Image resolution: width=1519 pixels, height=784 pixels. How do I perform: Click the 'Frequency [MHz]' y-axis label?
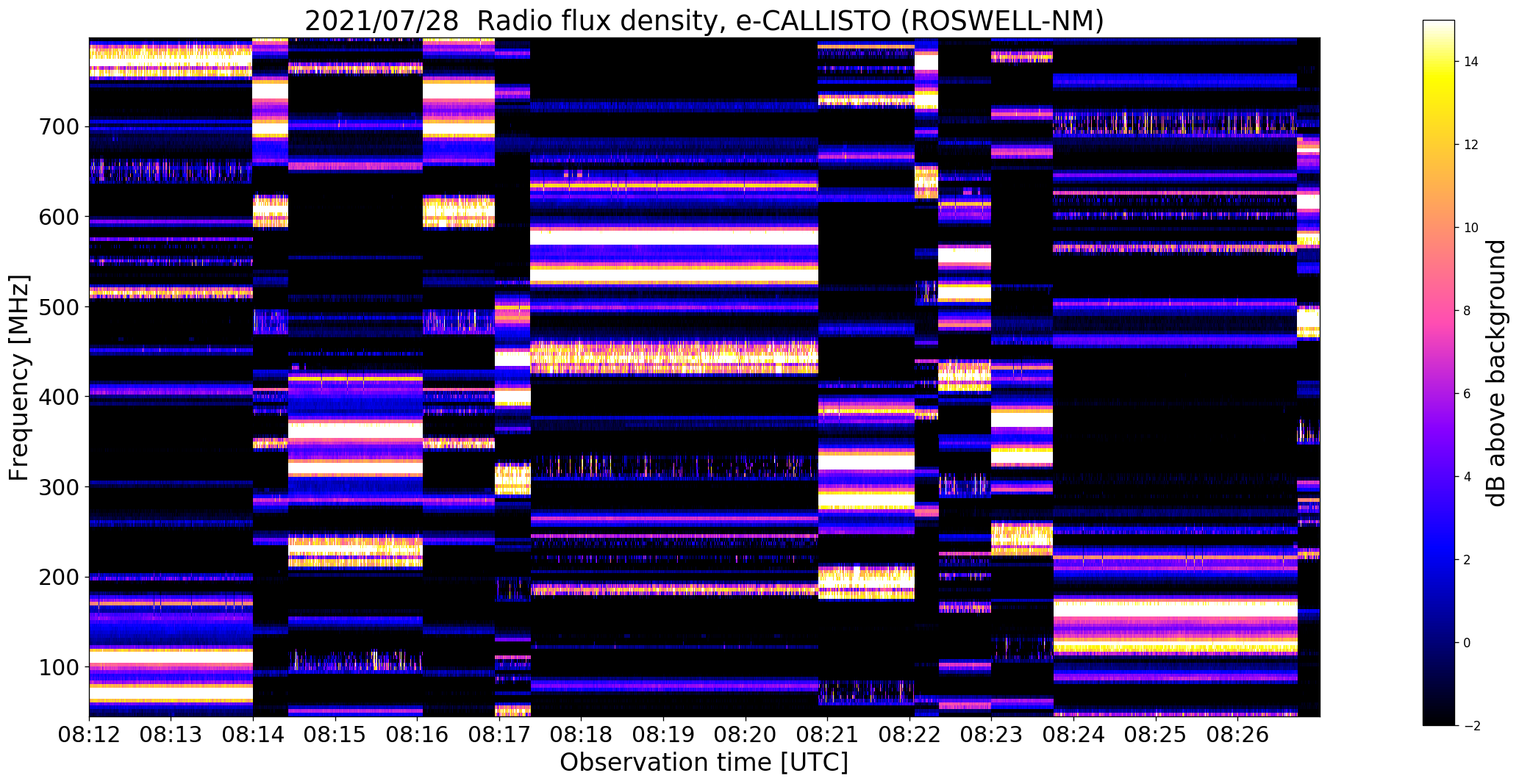(x=19, y=378)
